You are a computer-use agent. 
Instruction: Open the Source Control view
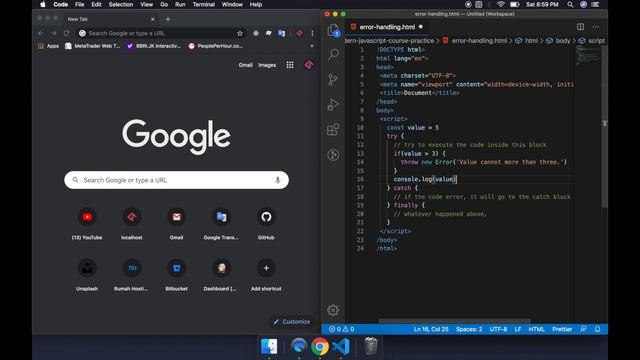(x=333, y=80)
